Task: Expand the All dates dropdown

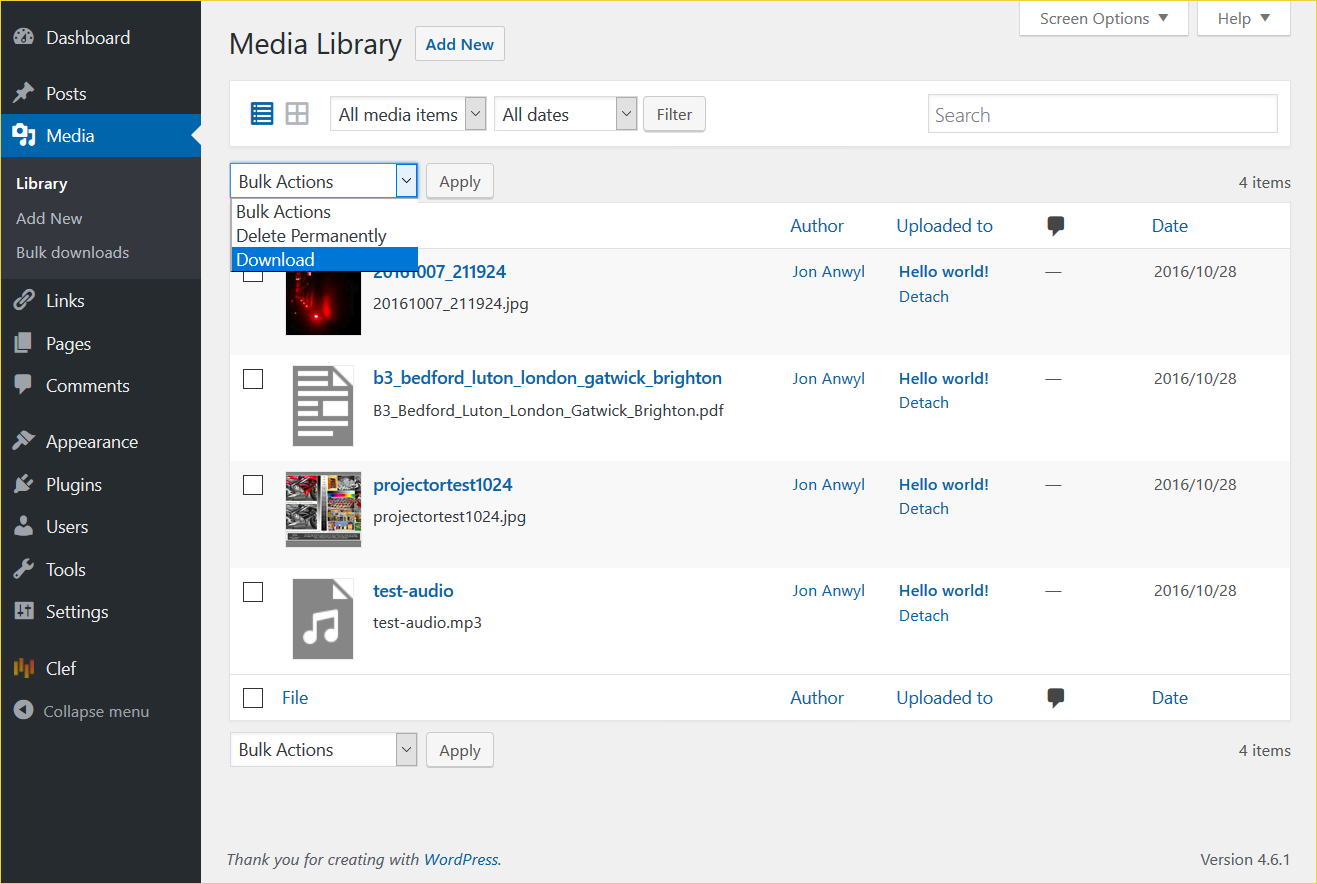Action: (565, 115)
